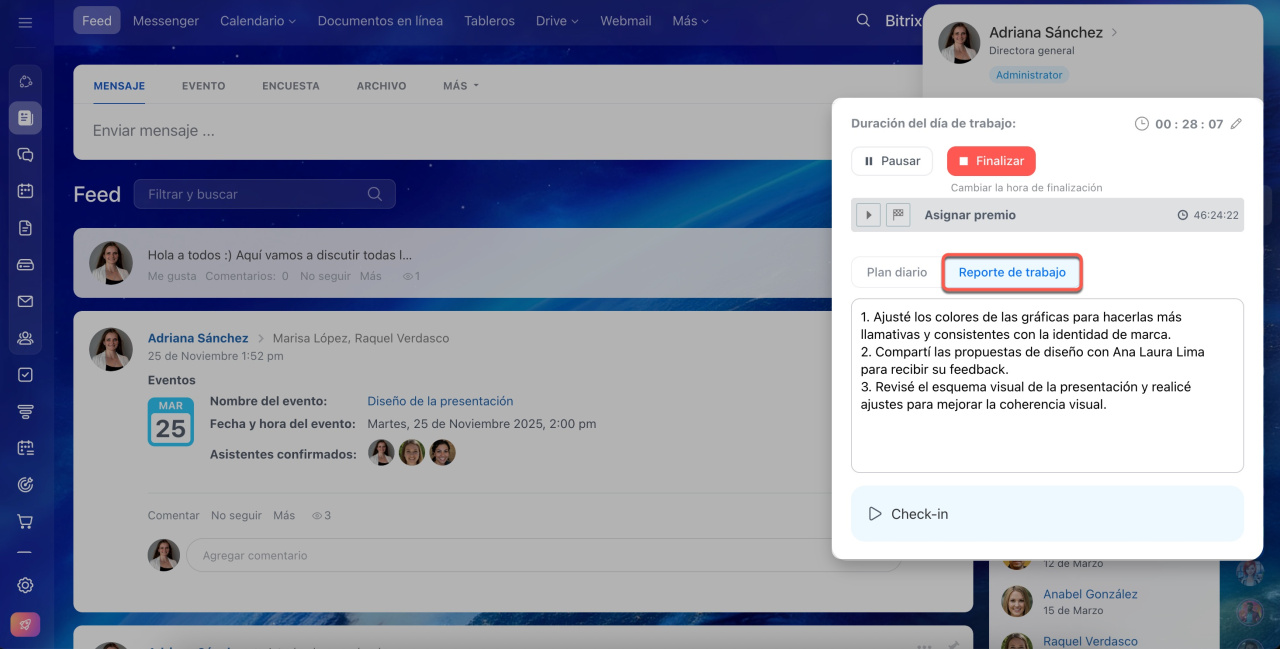Expand the Drive dropdown in the top menu
The image size is (1280, 649).
(557, 21)
